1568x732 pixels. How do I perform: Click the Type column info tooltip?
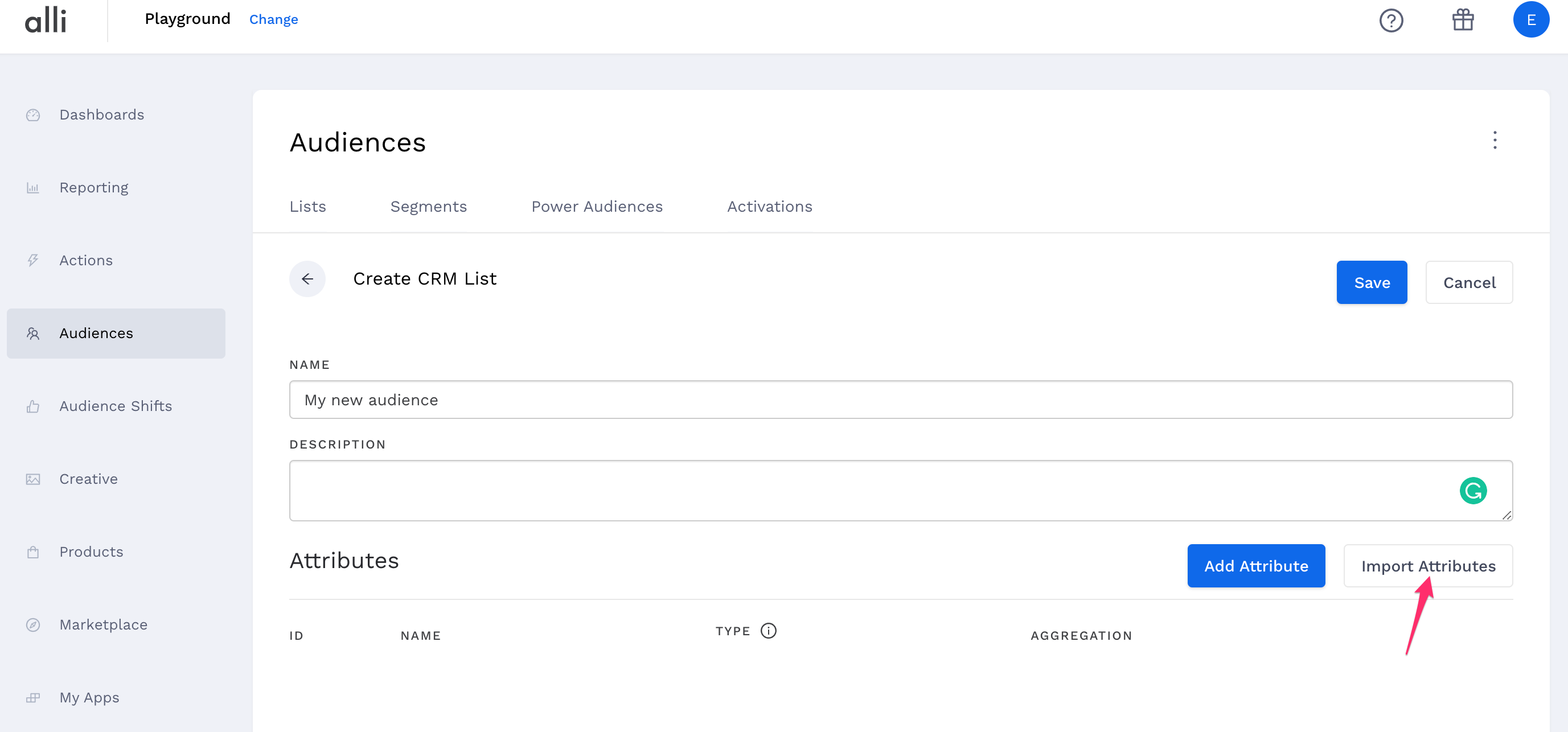(768, 631)
